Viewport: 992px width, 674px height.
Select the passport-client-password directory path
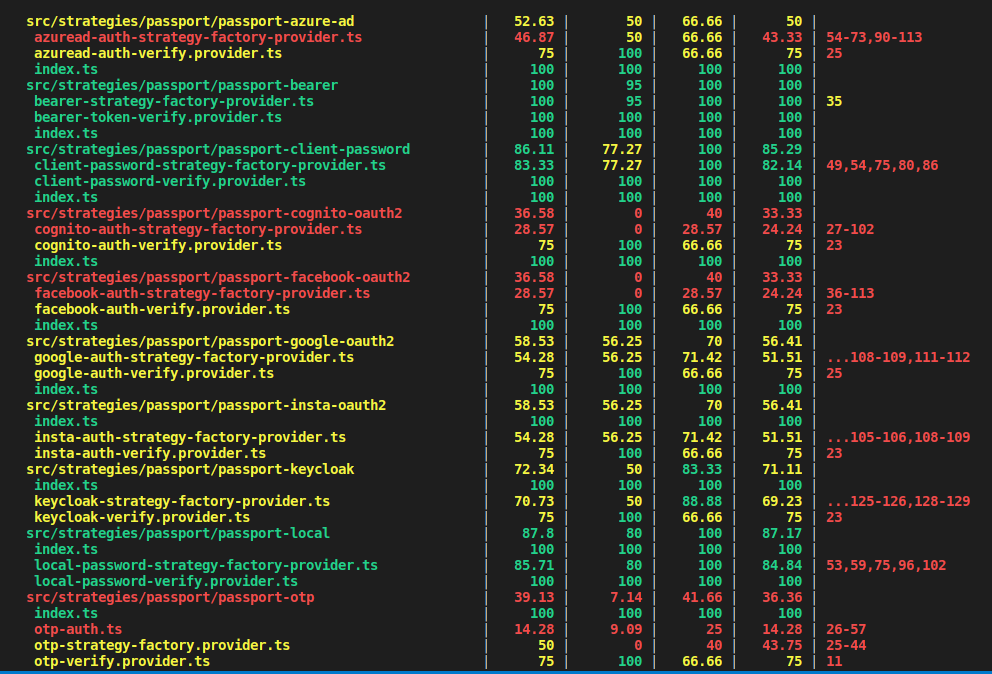pyautogui.click(x=218, y=149)
